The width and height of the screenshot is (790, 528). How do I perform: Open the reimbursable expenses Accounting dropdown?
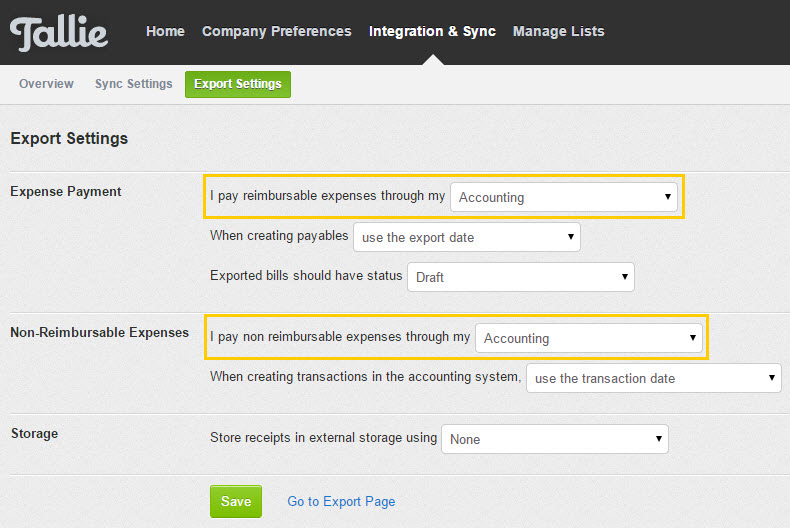(x=564, y=197)
